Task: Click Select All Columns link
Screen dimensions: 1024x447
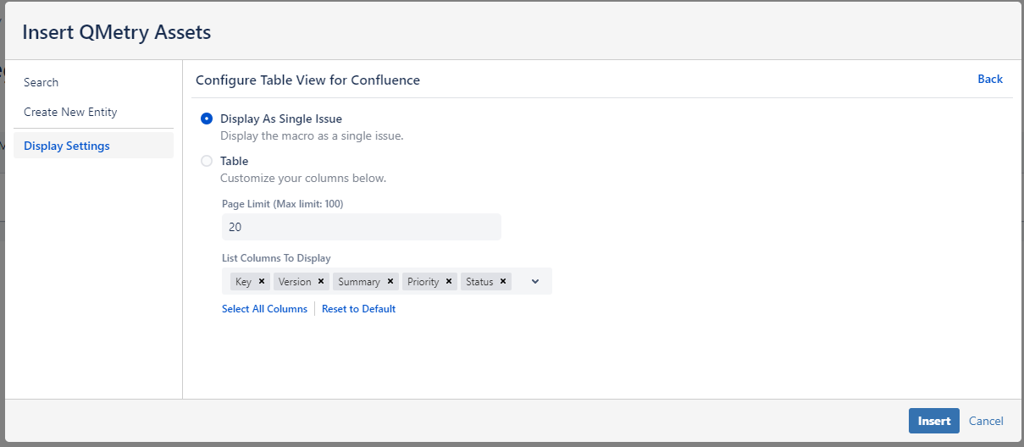Action: (264, 309)
